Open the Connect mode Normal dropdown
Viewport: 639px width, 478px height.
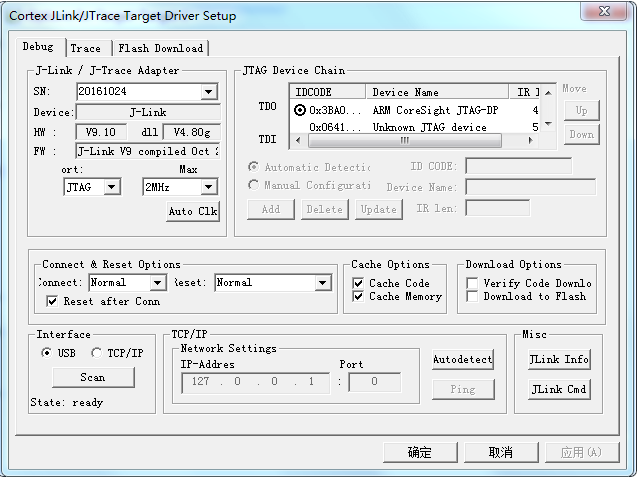point(157,282)
